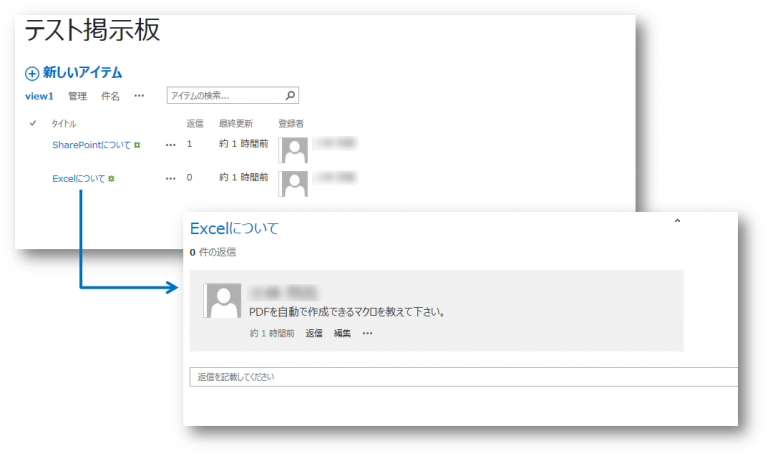
Task: Toggle the select-all checkmark in the list header
Action: (x=33, y=123)
